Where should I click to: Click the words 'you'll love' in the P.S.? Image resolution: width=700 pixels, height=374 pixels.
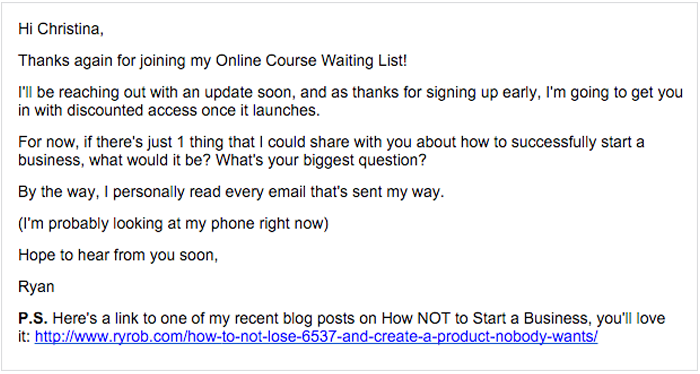coord(631,319)
